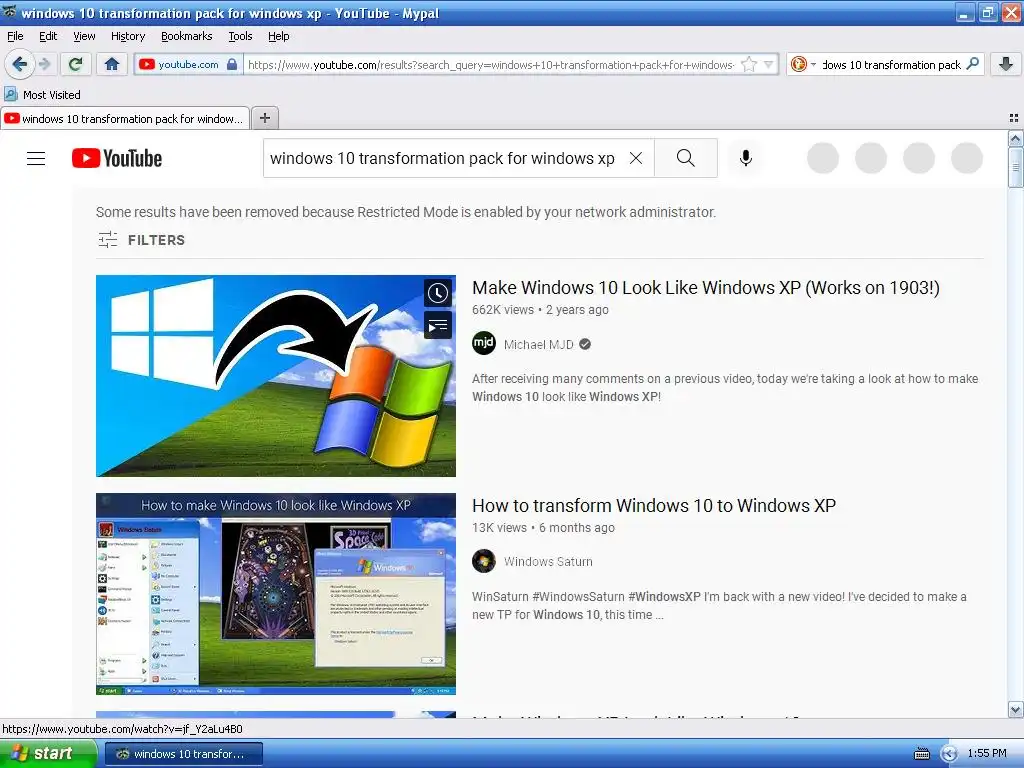Start voice search with microphone icon
1024x768 pixels.
(746, 158)
